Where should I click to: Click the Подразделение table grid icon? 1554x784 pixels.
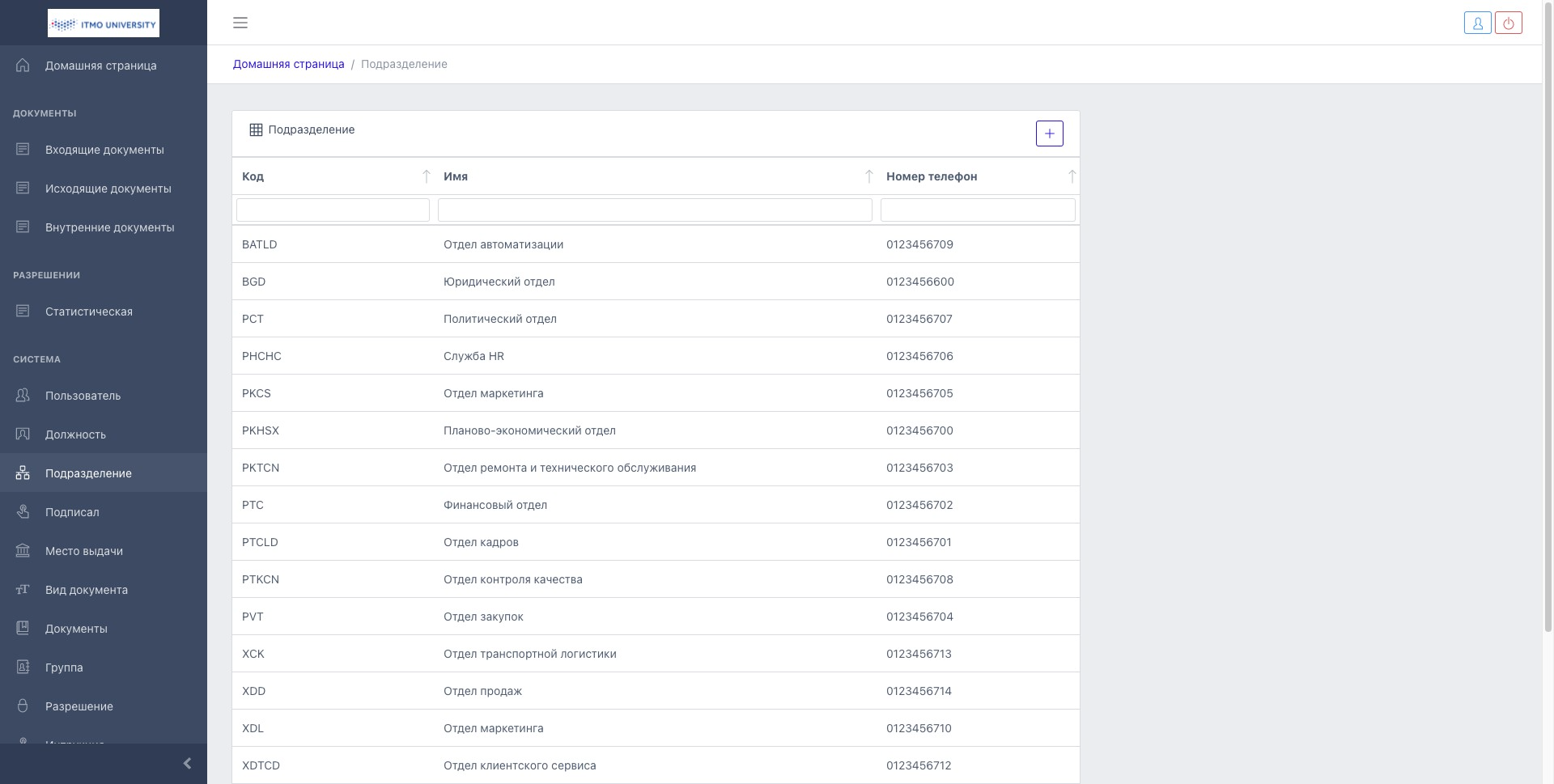[x=256, y=129]
